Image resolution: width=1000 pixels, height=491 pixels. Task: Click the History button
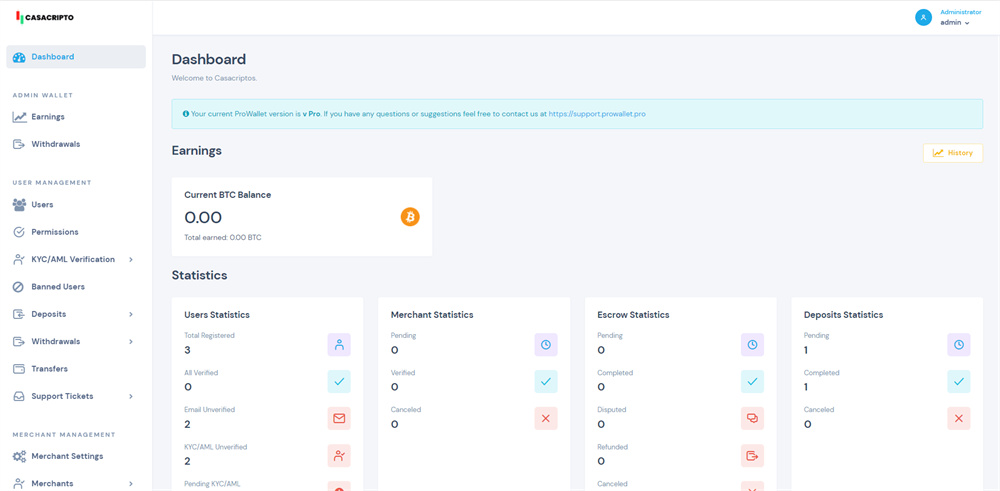[x=952, y=153]
